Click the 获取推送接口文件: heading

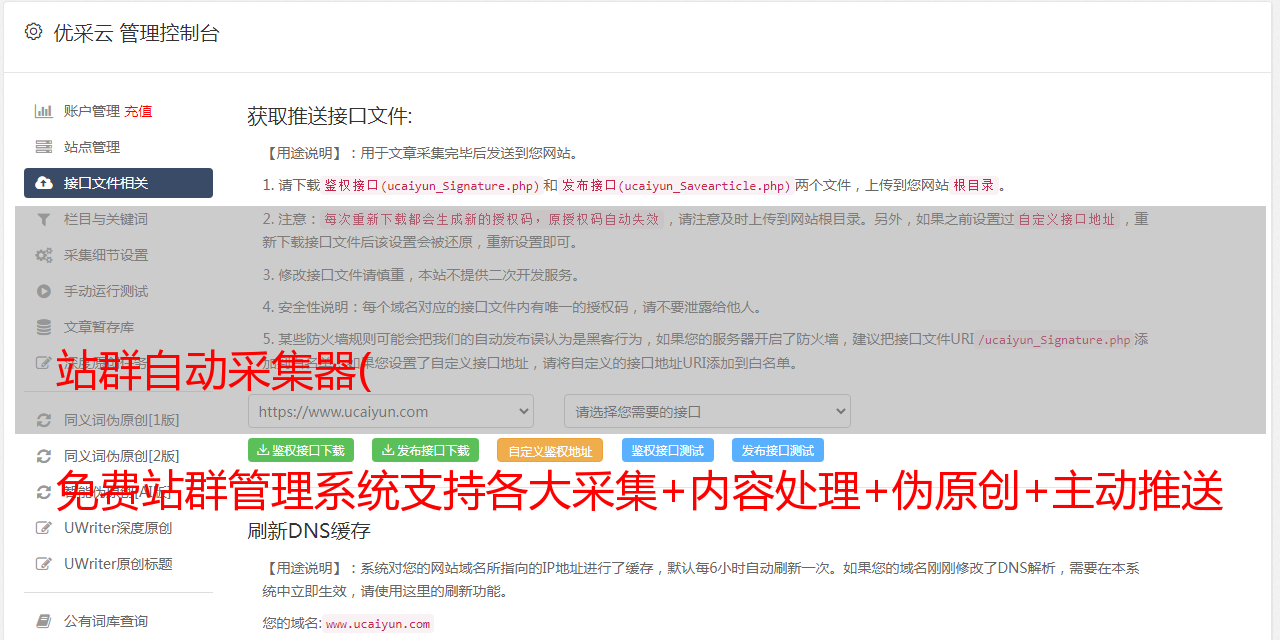pyautogui.click(x=330, y=116)
